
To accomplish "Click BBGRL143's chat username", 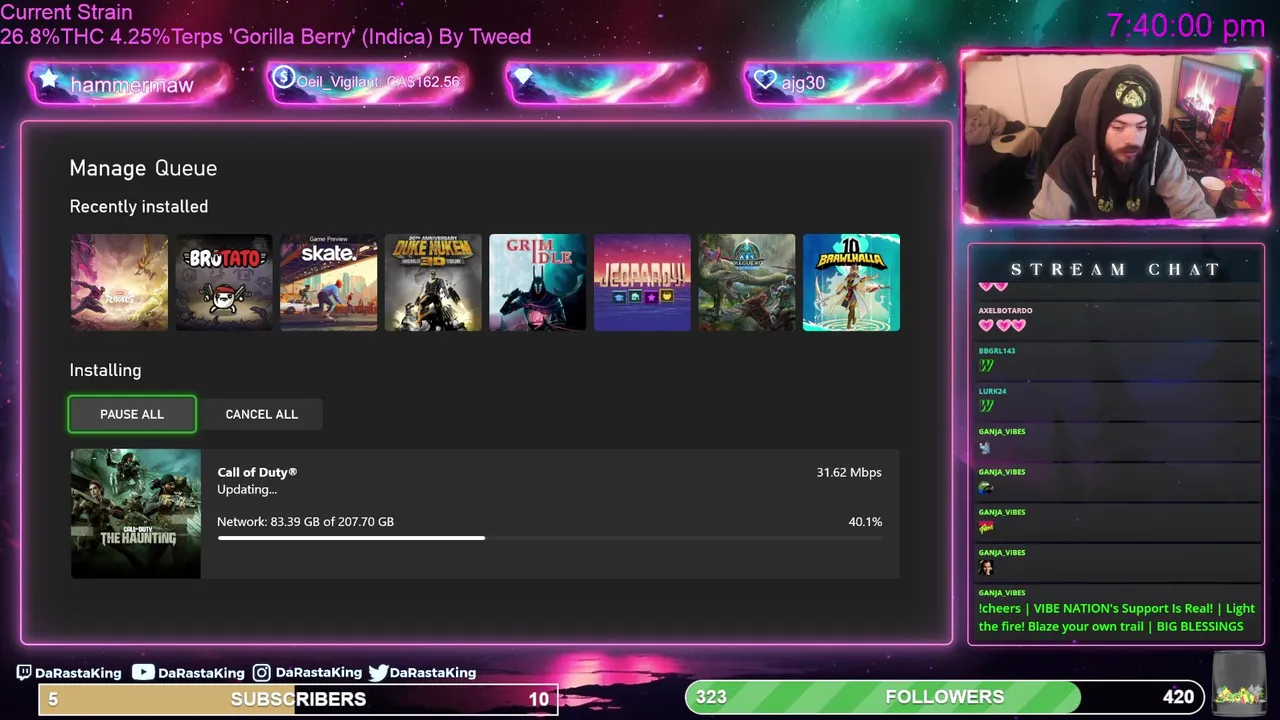I will click(x=996, y=351).
